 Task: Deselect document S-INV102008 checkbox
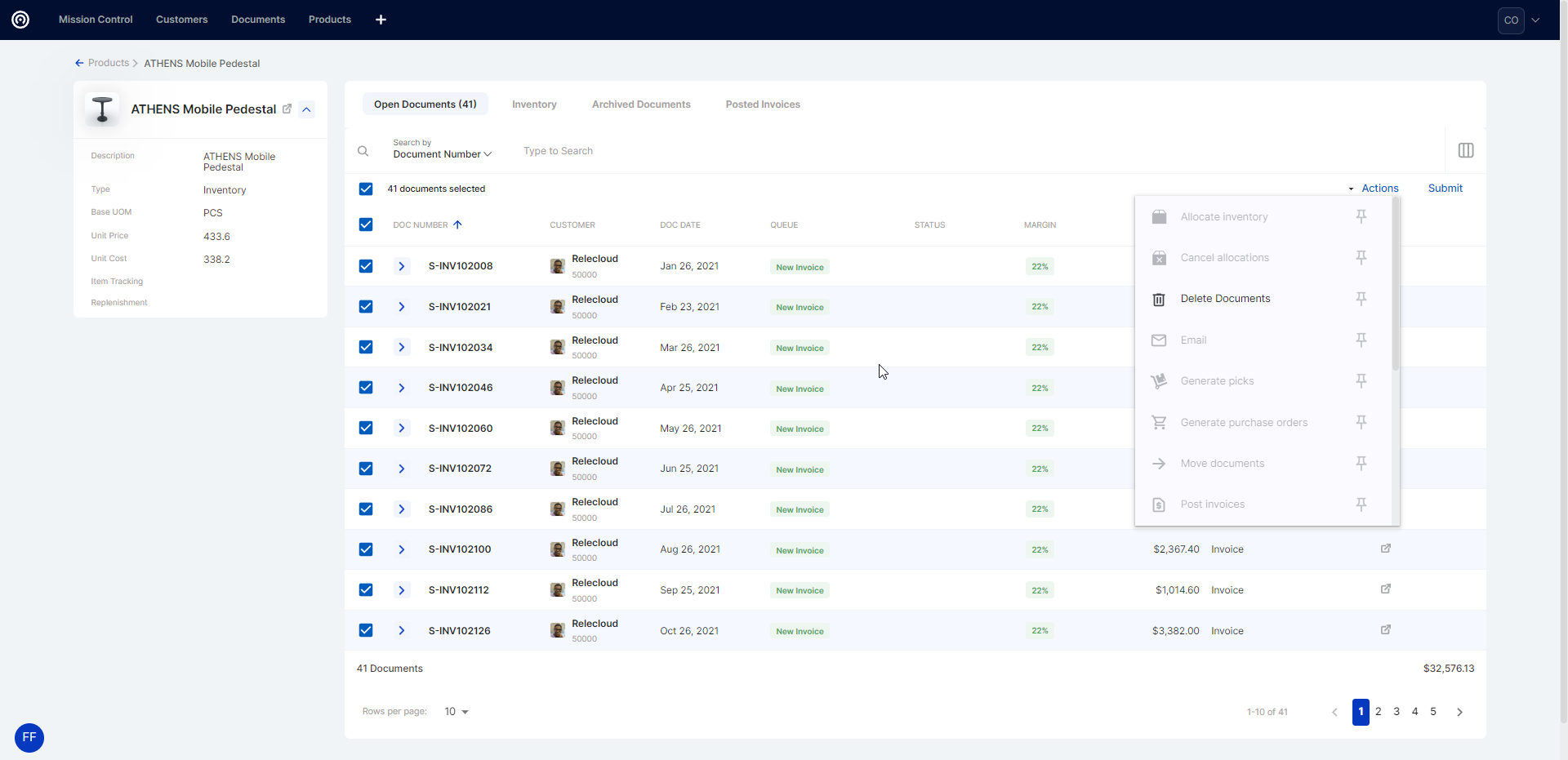(366, 266)
